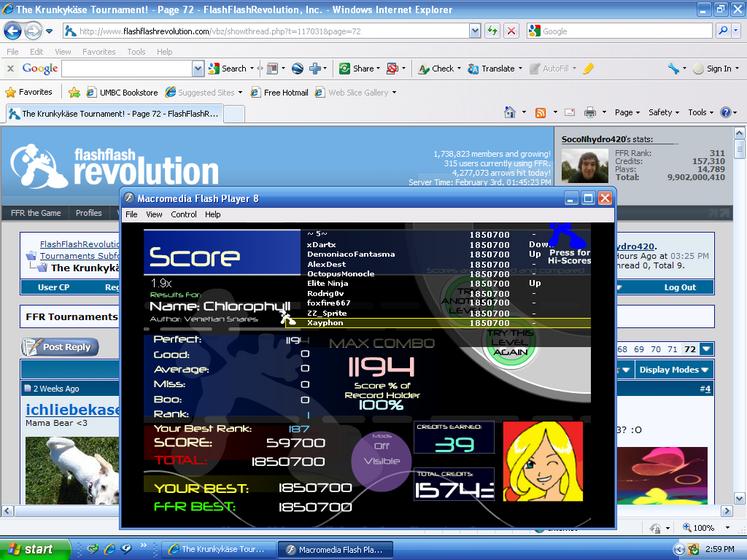
Task: Open the Web Slice Gallery dropdown
Action: (x=394, y=92)
